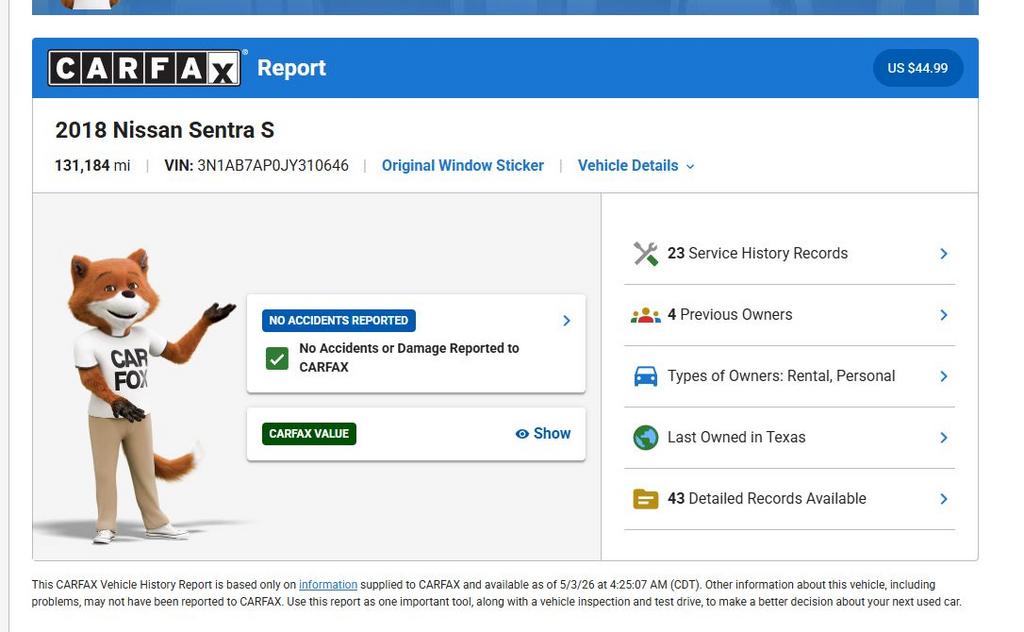Follow the information link in disclaimer

[328, 585]
